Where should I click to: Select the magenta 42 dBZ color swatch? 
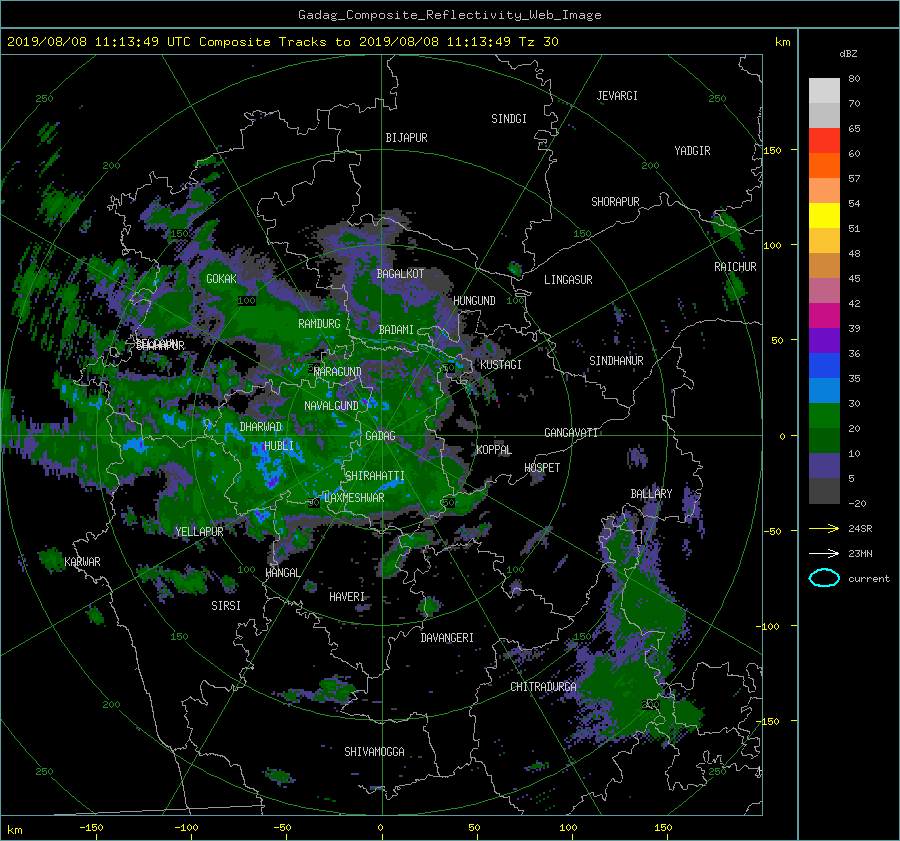pyautogui.click(x=824, y=315)
